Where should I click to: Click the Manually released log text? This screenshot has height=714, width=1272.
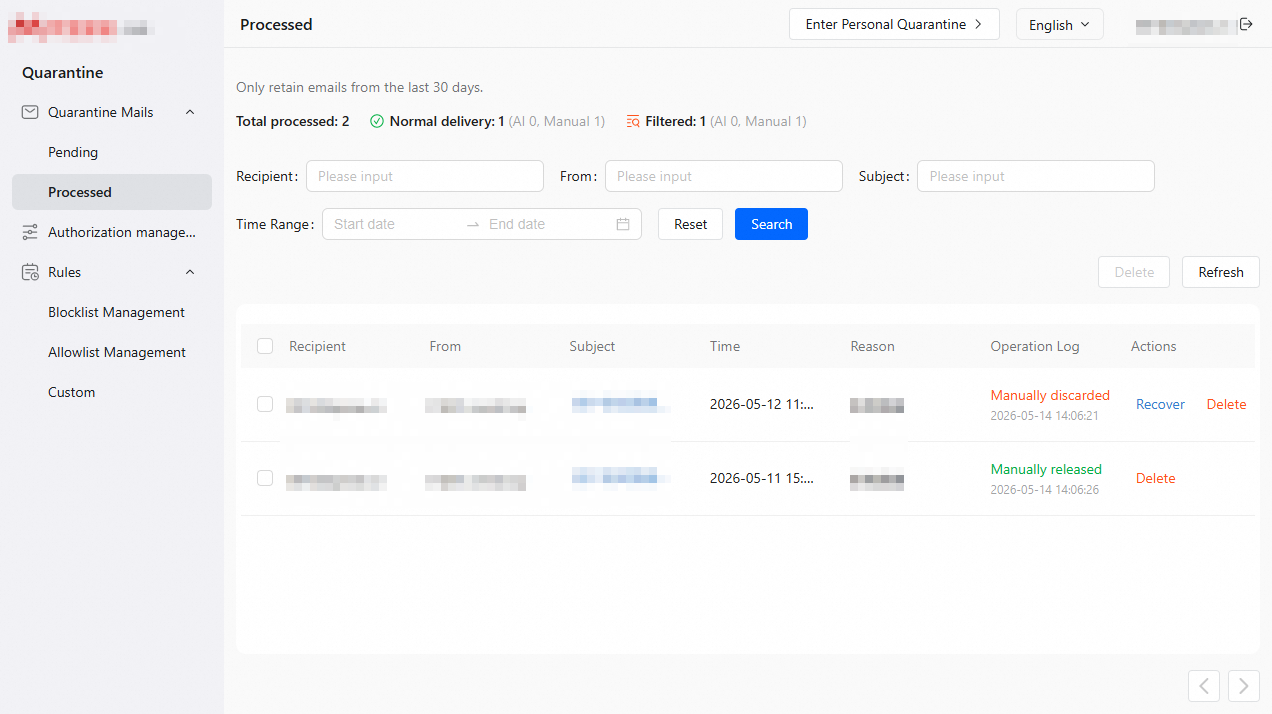click(1046, 469)
